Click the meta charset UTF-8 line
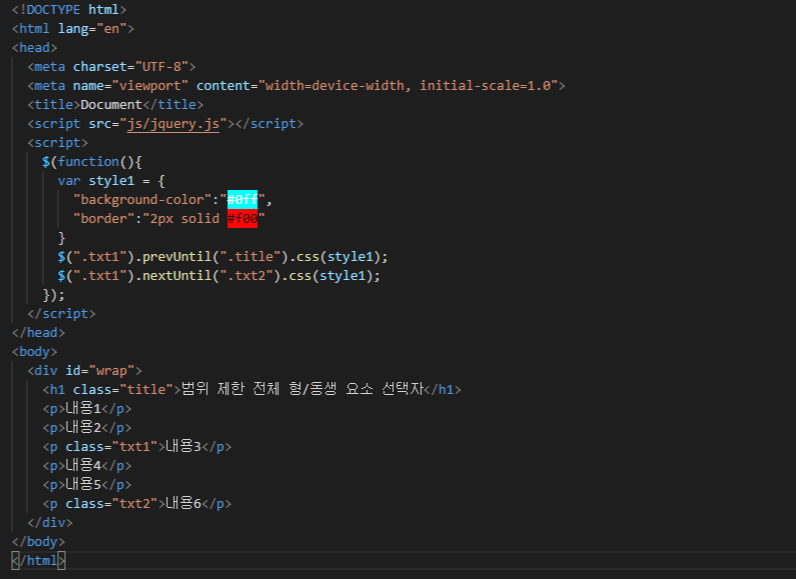 click(112, 66)
